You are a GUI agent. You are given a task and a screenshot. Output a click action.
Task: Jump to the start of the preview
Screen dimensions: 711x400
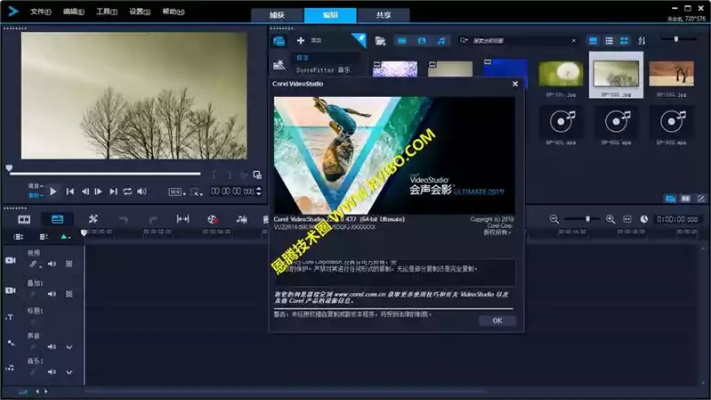70,191
